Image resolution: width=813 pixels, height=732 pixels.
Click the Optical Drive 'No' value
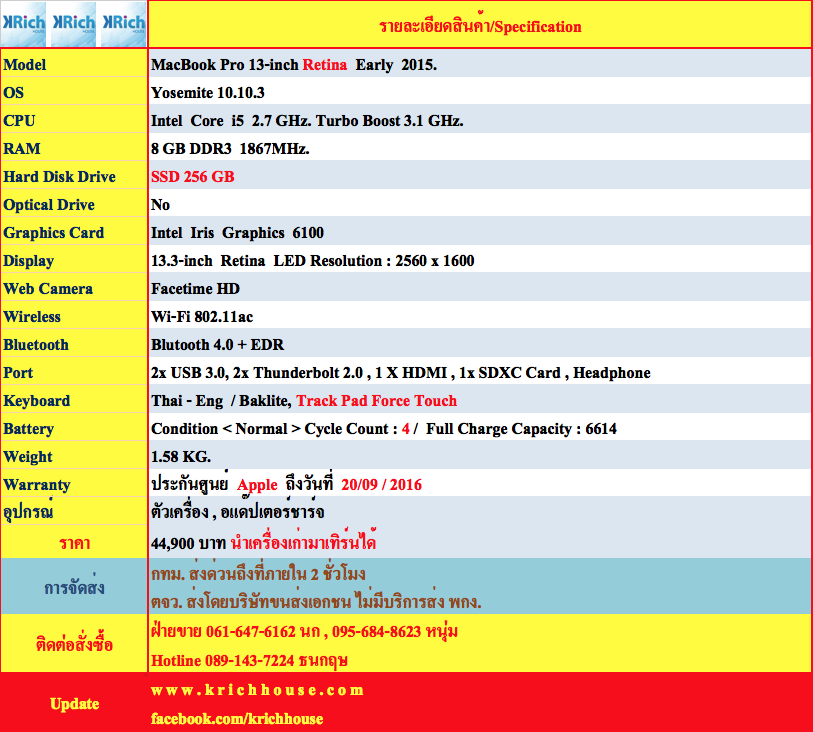pos(160,205)
